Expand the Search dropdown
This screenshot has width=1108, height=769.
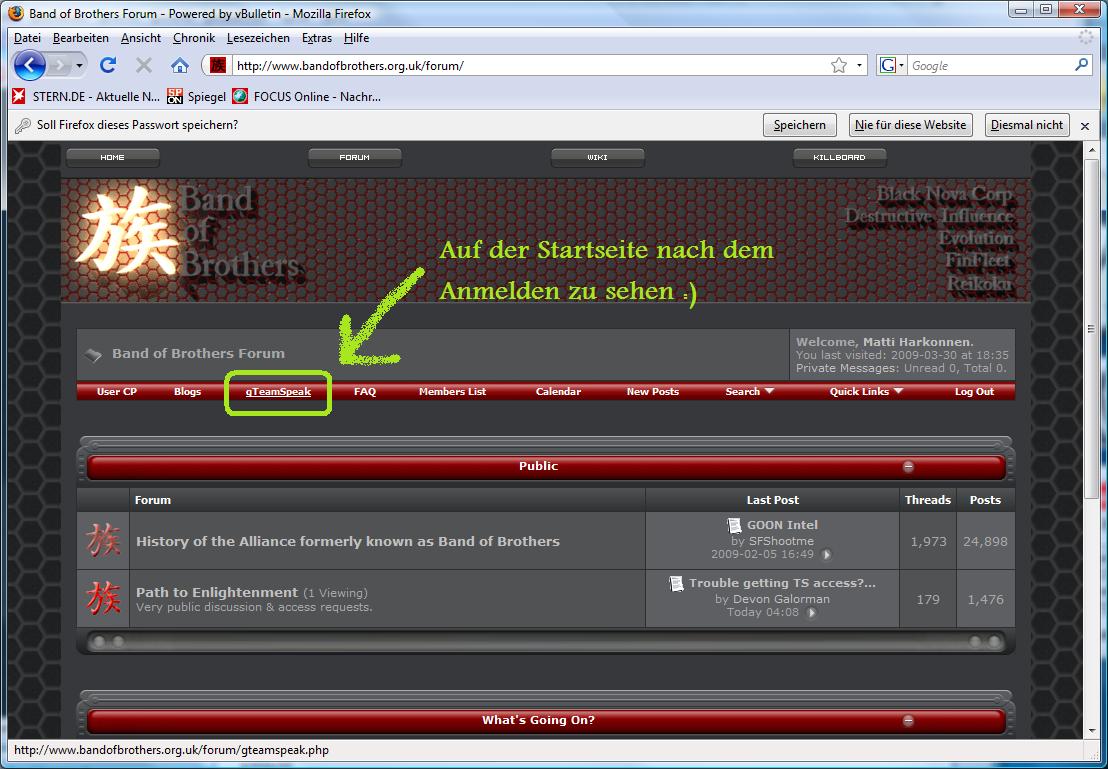(750, 392)
